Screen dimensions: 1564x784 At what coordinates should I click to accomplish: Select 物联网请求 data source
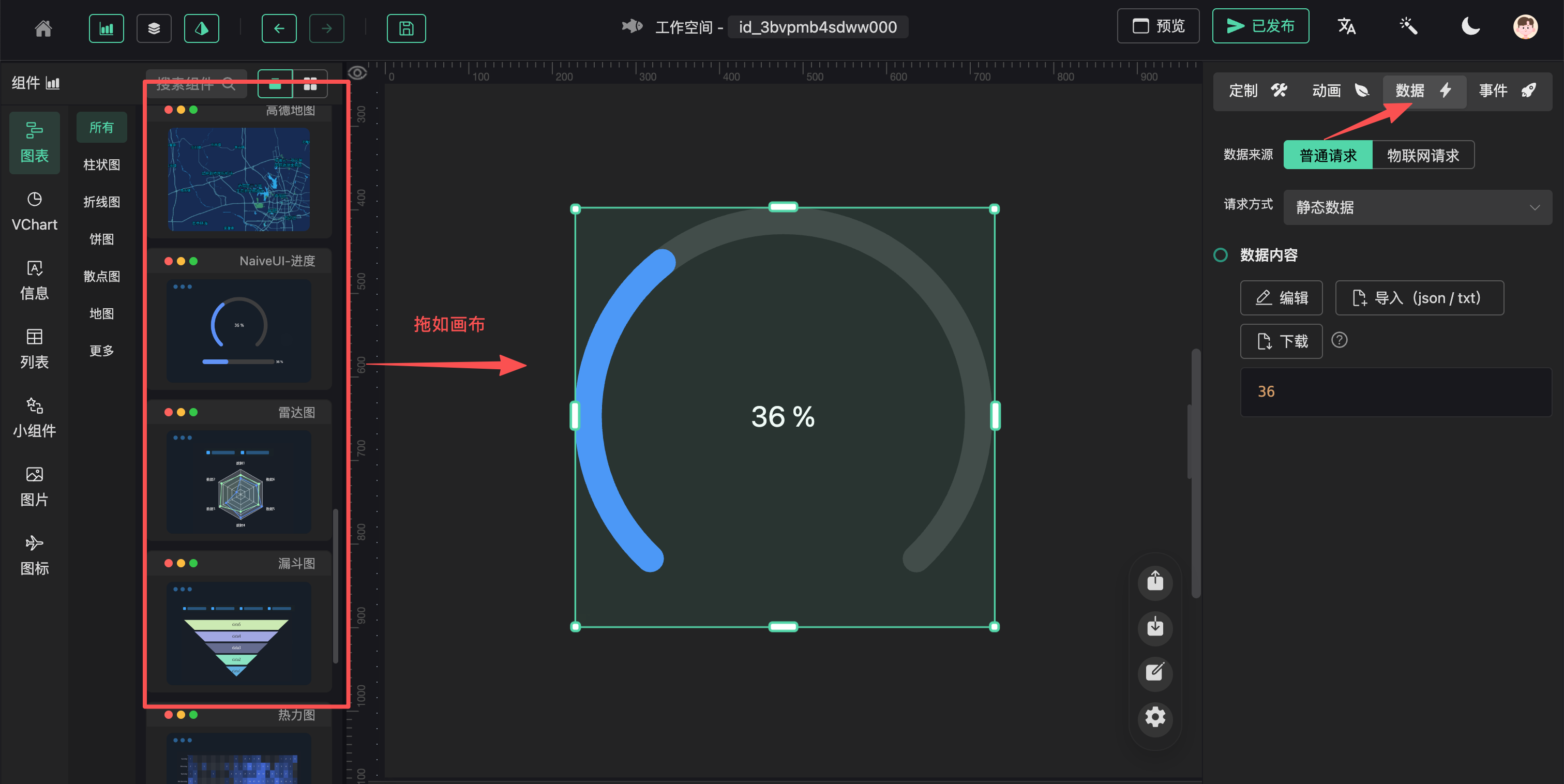[1422, 156]
